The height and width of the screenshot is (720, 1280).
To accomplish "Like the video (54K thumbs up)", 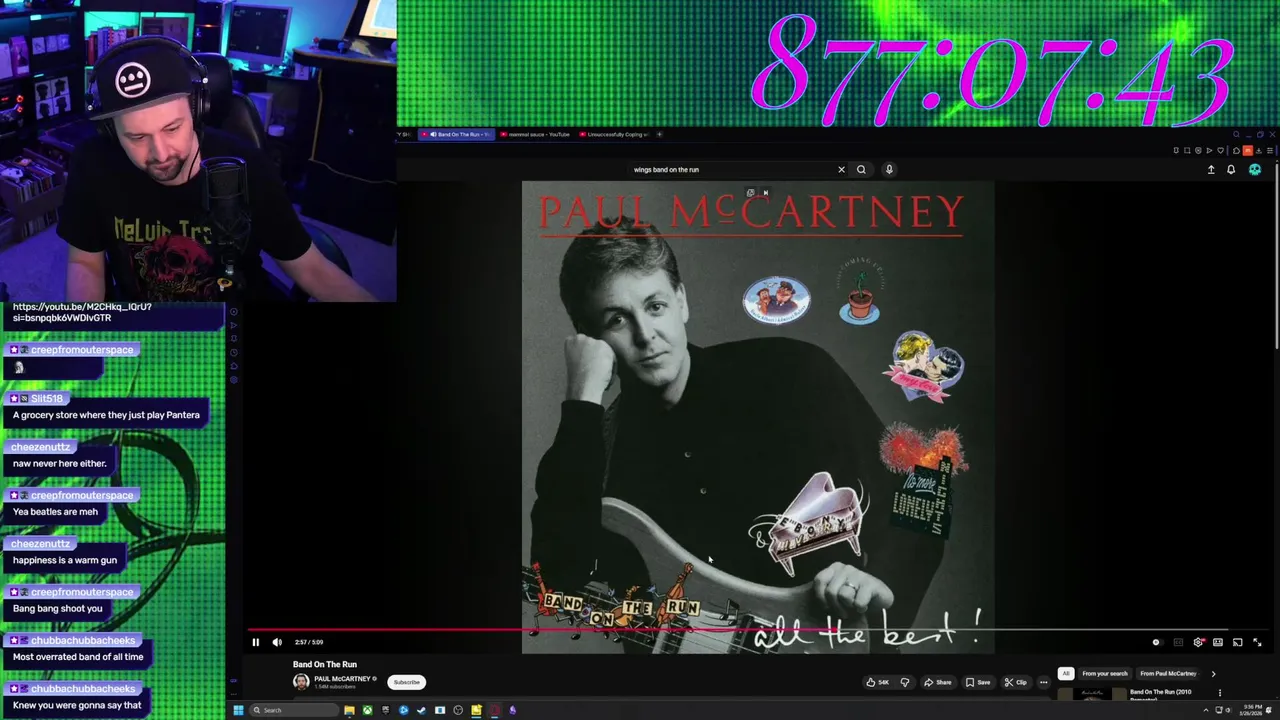I will [877, 682].
